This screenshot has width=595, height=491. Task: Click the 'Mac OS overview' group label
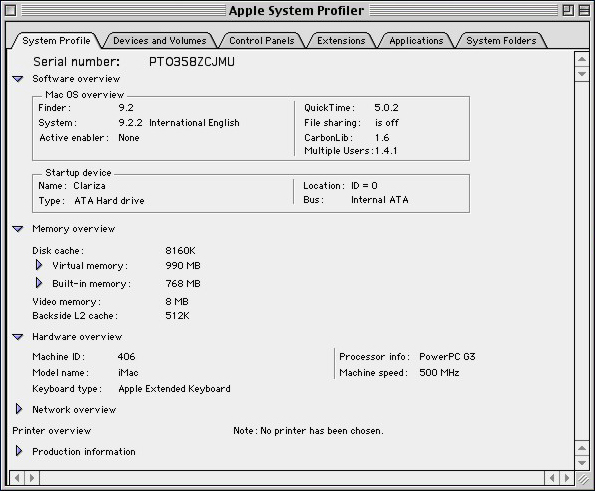click(85, 95)
